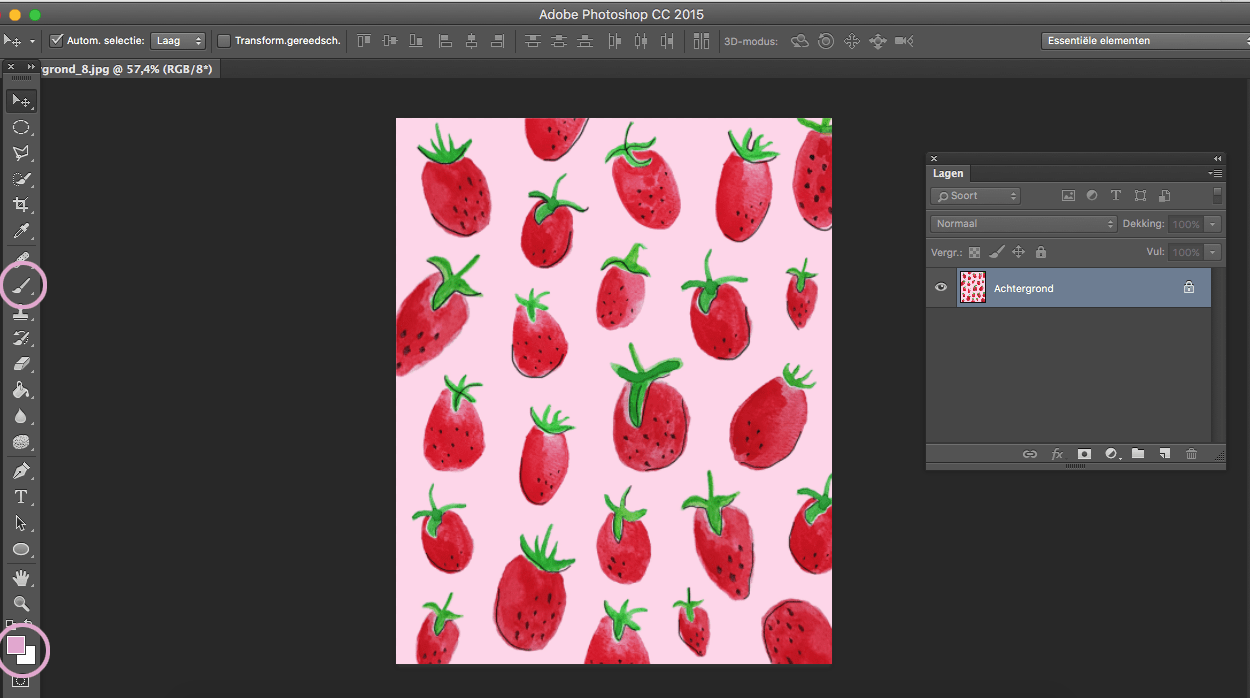Viewport: 1250px width, 698px height.
Task: Select the layer mask icon
Action: click(1084, 453)
